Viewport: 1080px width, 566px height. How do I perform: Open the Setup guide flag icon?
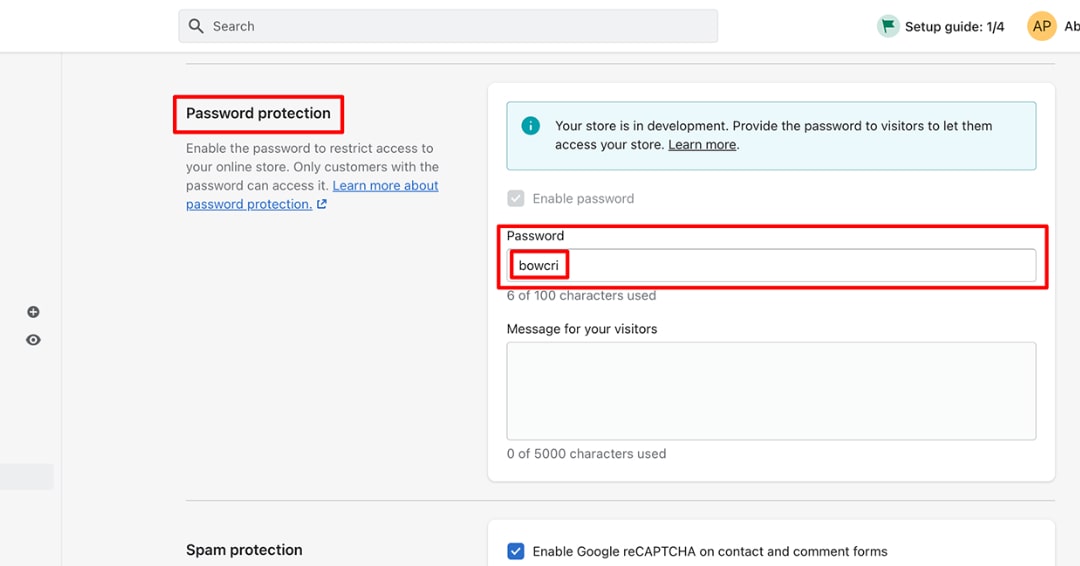pos(888,26)
